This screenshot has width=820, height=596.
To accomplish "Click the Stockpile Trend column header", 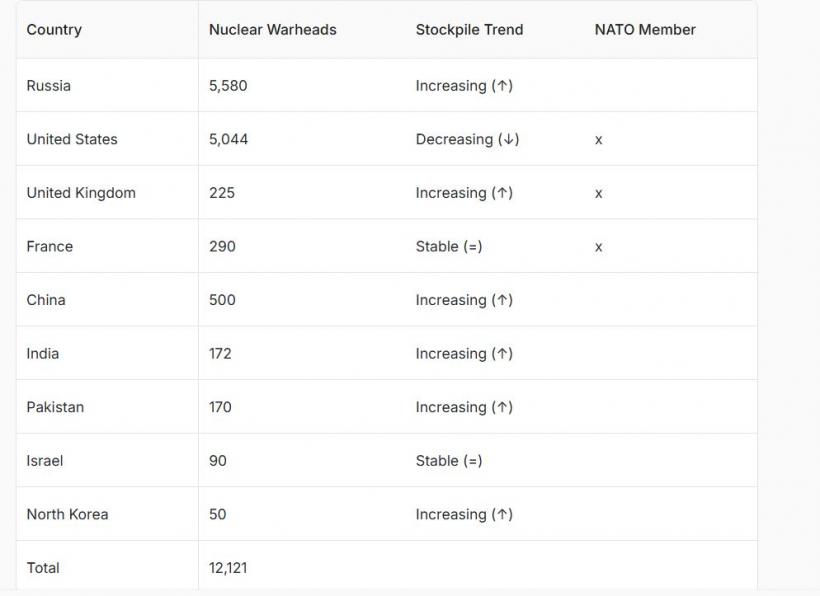I will [469, 30].
